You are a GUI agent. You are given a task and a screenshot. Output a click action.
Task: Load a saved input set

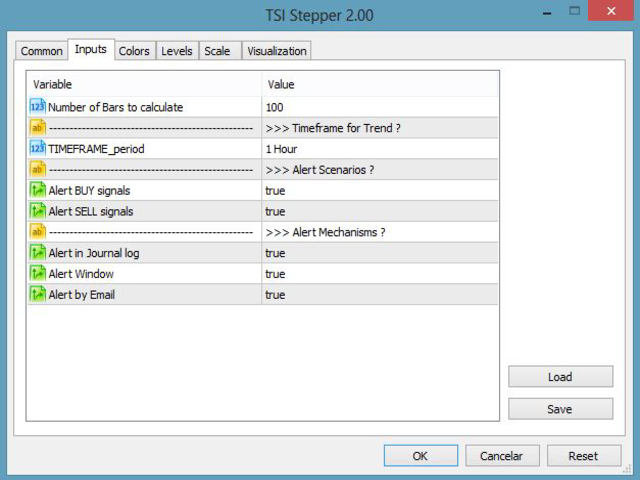(x=560, y=376)
